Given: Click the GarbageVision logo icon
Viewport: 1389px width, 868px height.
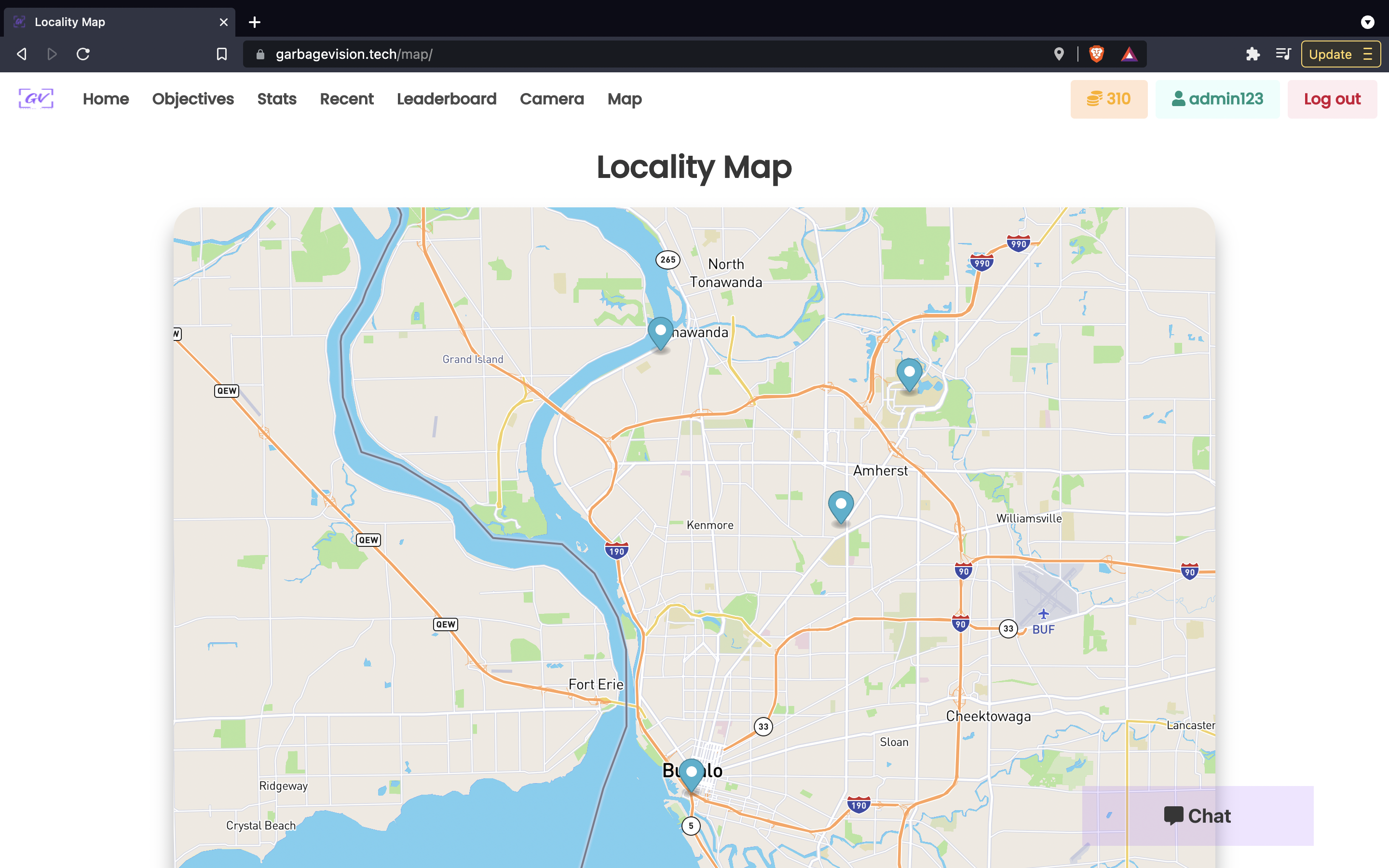Looking at the screenshot, I should tap(36, 99).
